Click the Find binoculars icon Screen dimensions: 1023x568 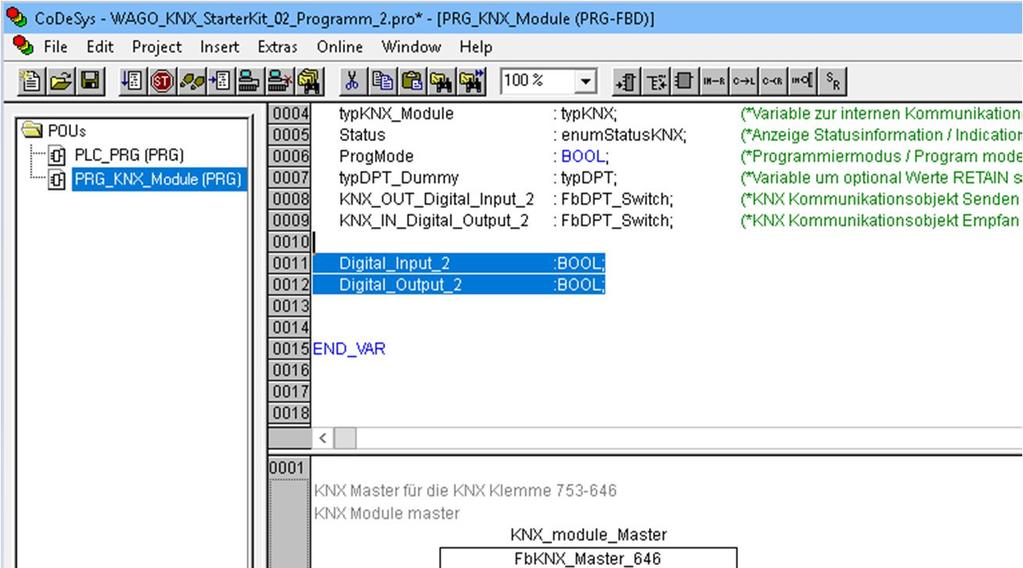pyautogui.click(x=442, y=81)
